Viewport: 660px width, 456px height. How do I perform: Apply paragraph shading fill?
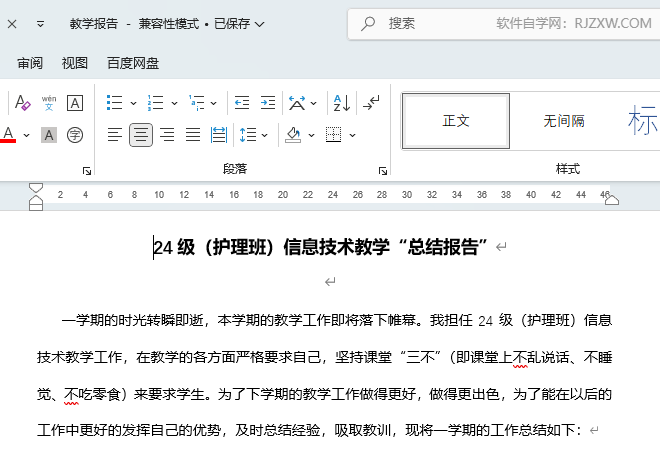294,135
